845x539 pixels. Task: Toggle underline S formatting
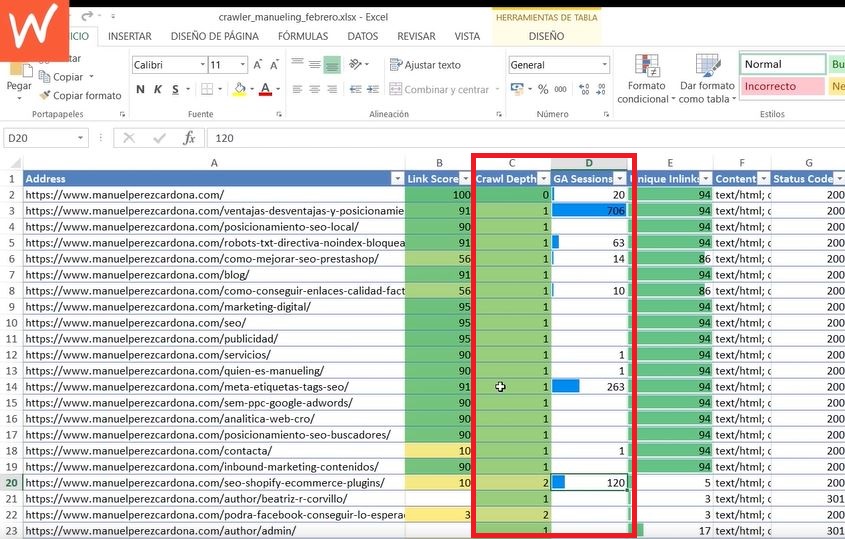173,90
